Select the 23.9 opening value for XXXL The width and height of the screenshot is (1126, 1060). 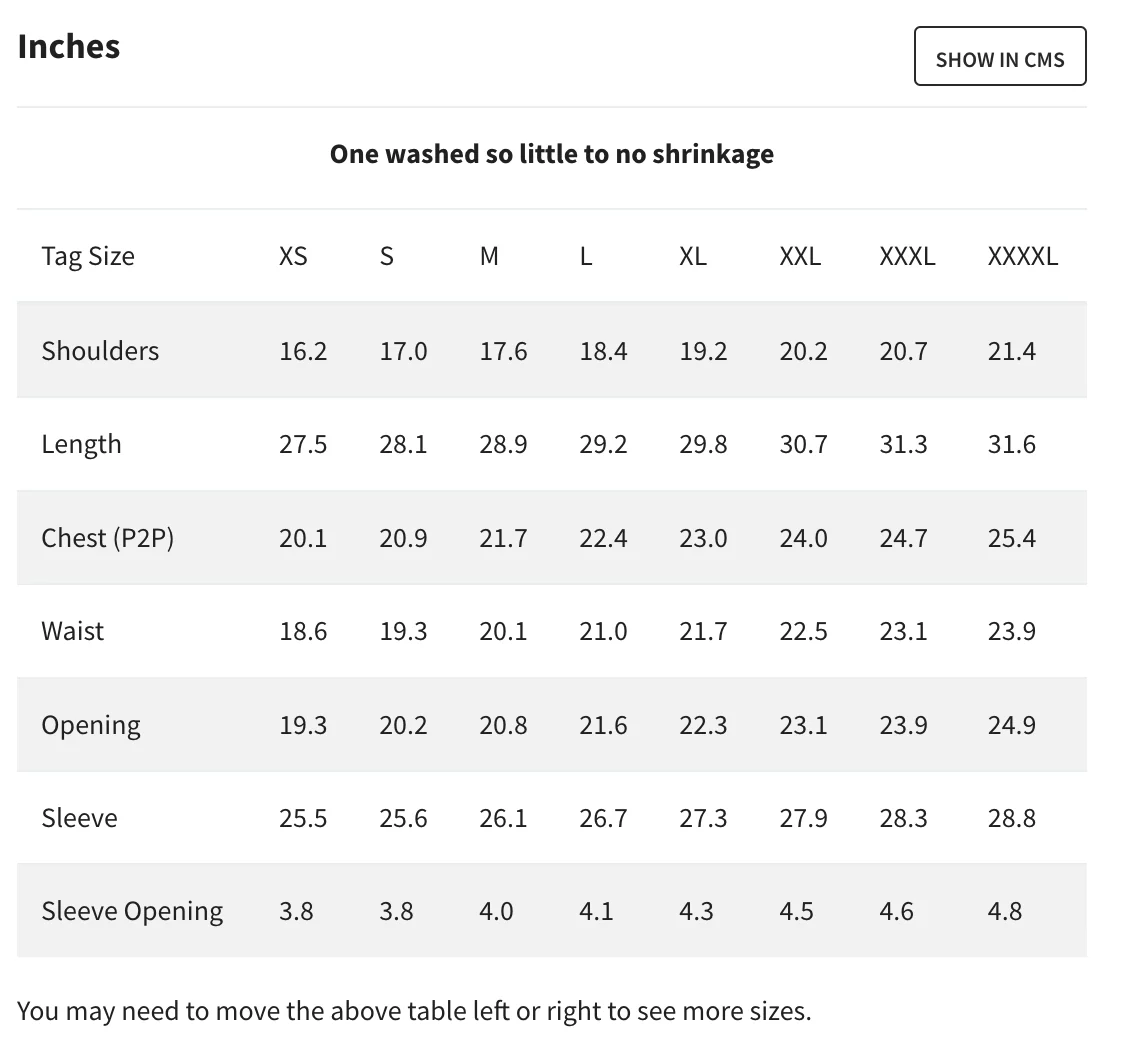coord(903,725)
